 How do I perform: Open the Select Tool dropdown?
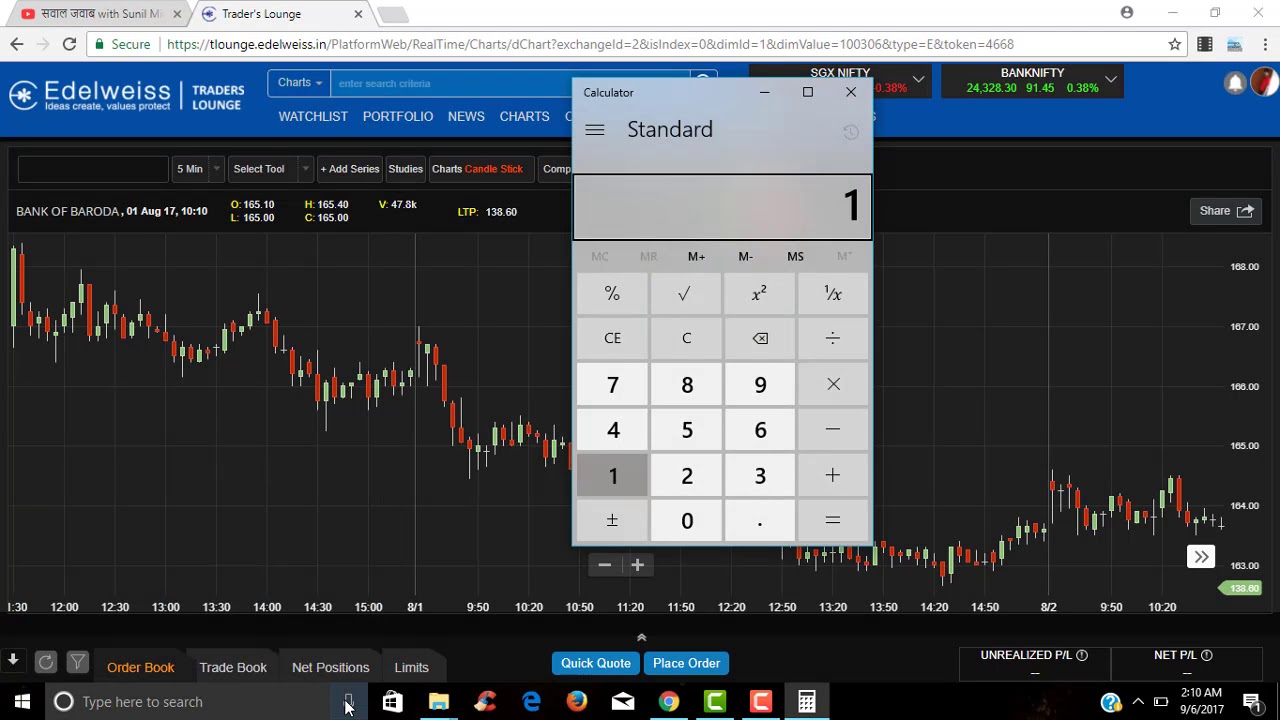click(271, 169)
